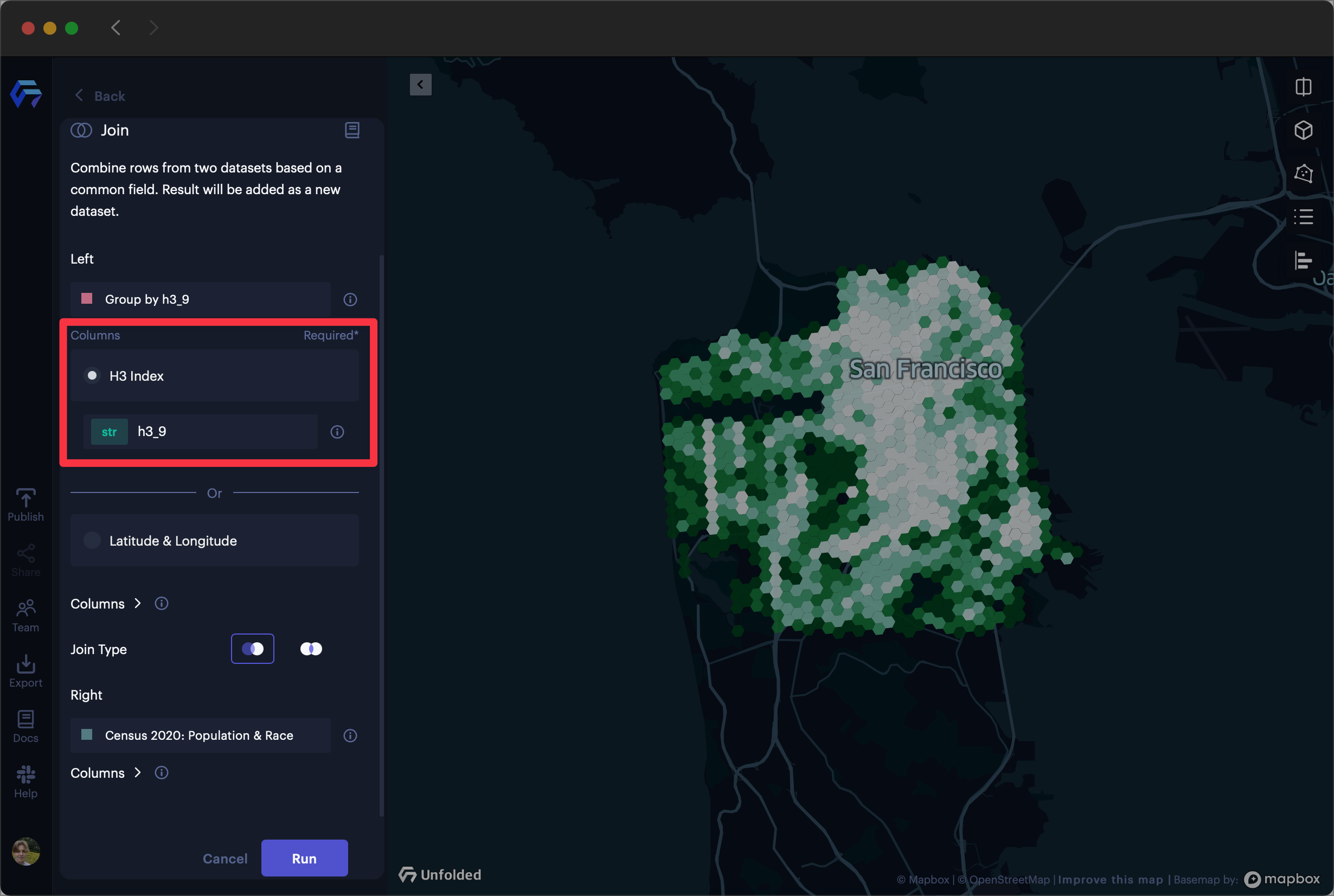1334x896 pixels.
Task: Open the Export menu in sidebar
Action: click(x=25, y=671)
